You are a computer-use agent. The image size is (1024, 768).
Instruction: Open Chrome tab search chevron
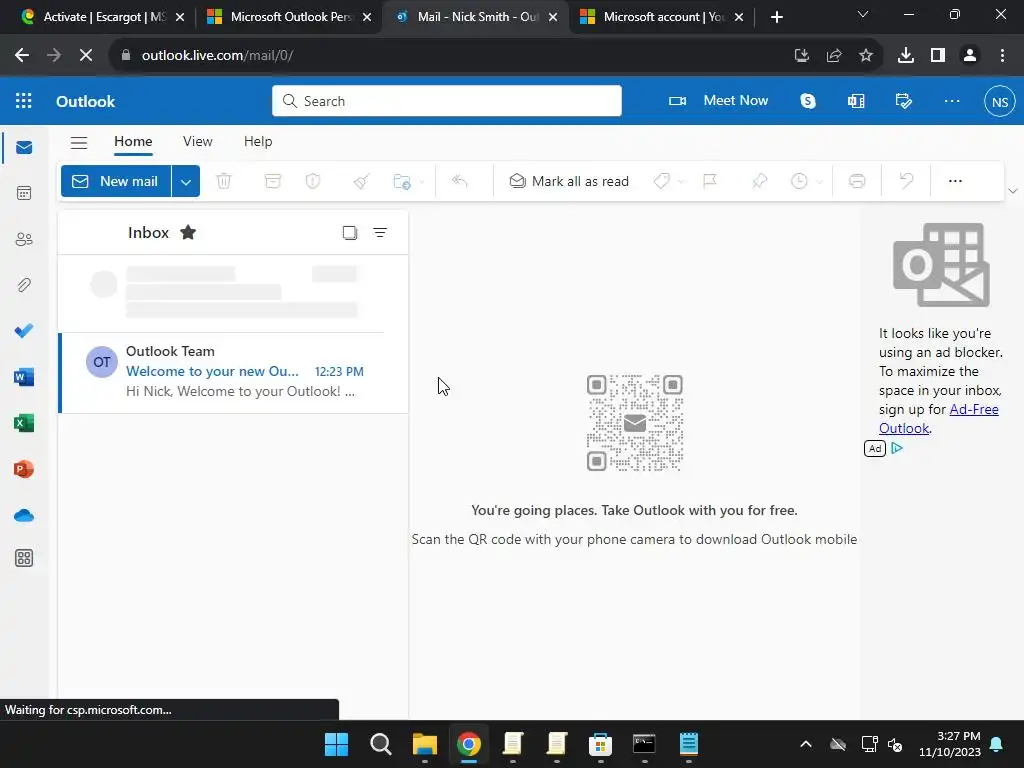click(x=862, y=14)
